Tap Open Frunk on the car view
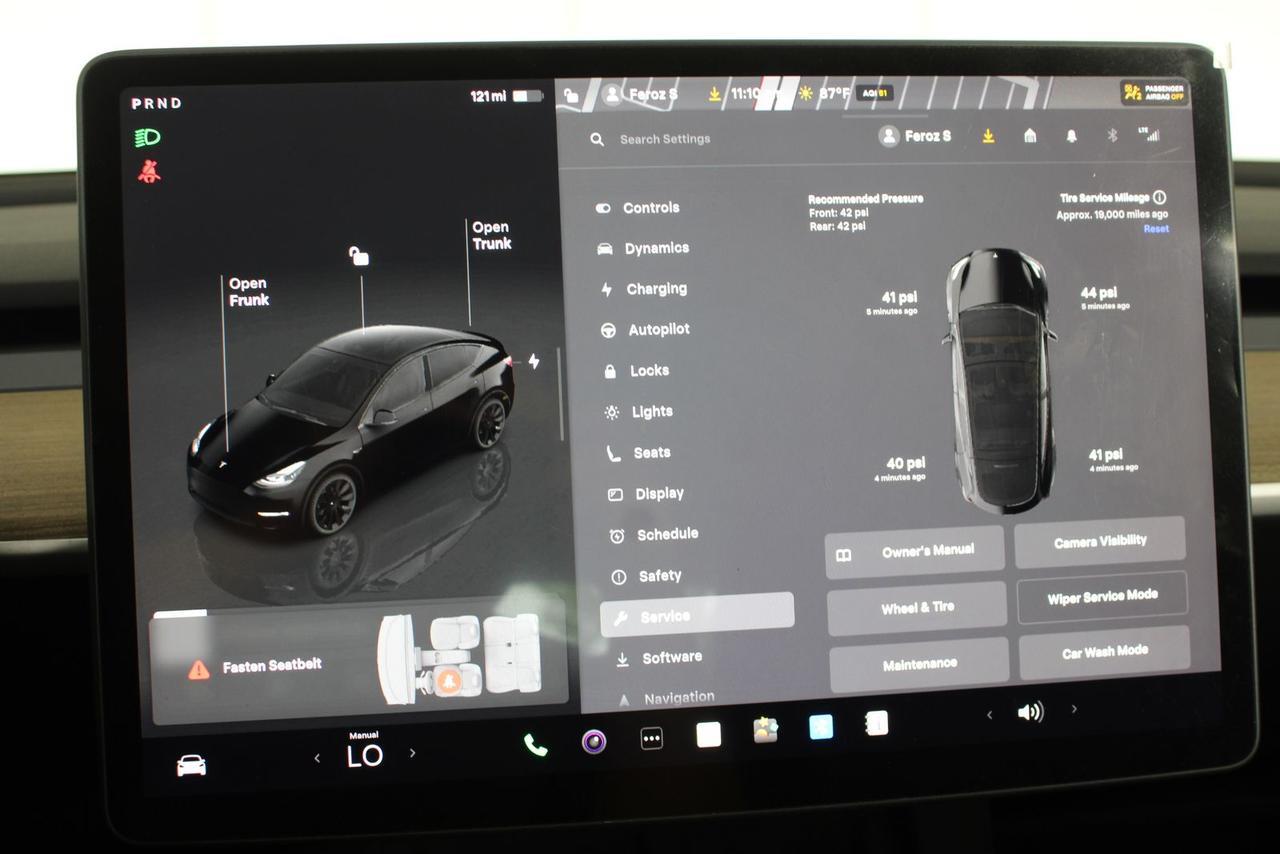1280x854 pixels. pos(248,292)
